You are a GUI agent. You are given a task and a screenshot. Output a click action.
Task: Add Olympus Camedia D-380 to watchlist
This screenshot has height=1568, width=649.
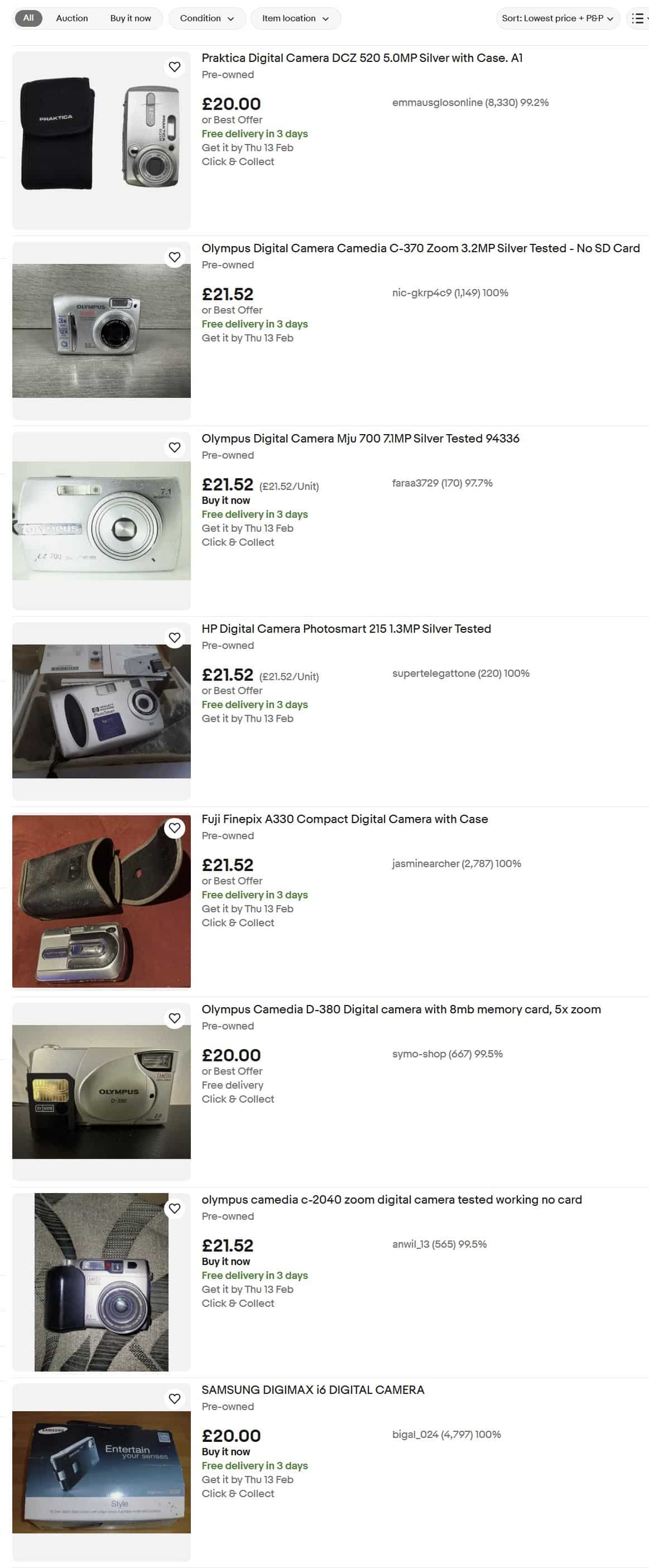click(175, 1018)
